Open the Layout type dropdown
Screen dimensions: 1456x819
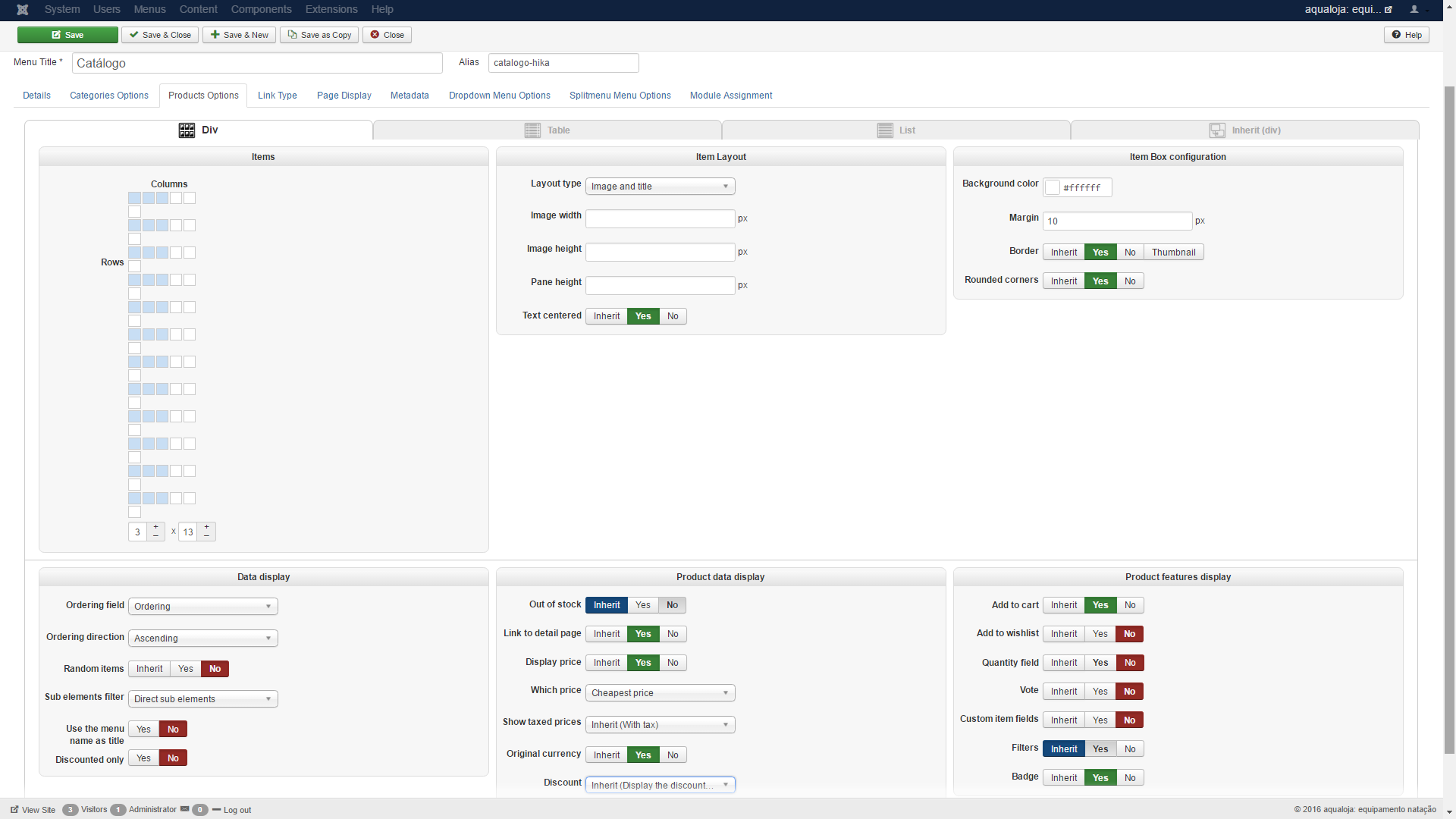(x=660, y=187)
